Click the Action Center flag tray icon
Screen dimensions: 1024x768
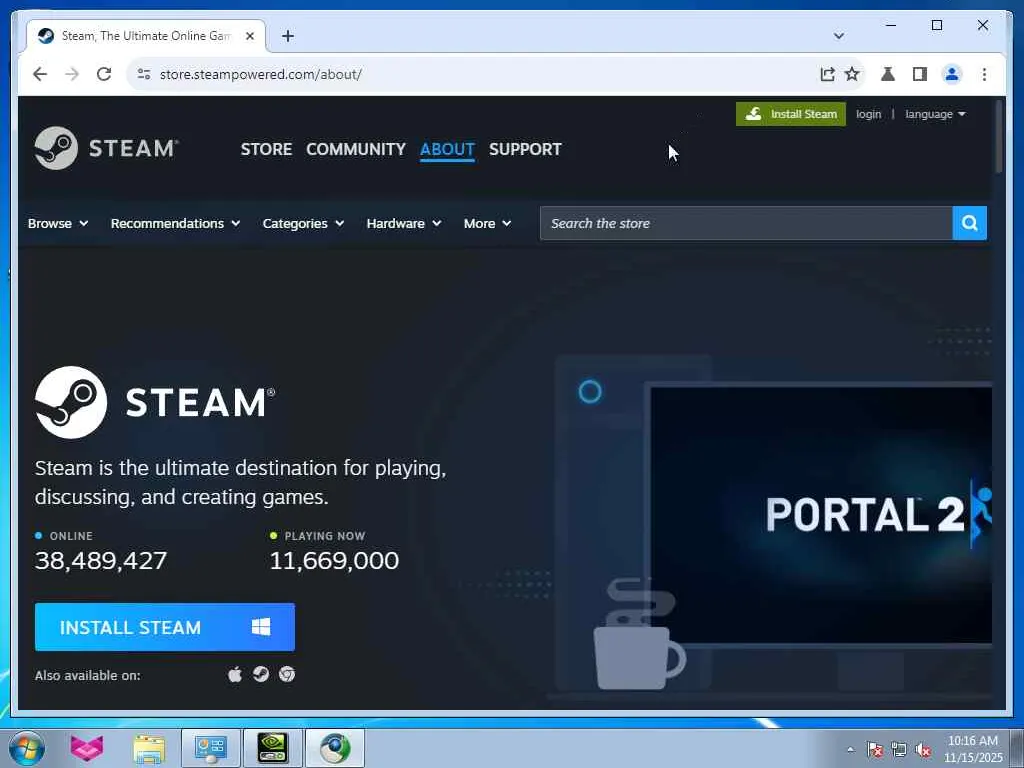874,750
